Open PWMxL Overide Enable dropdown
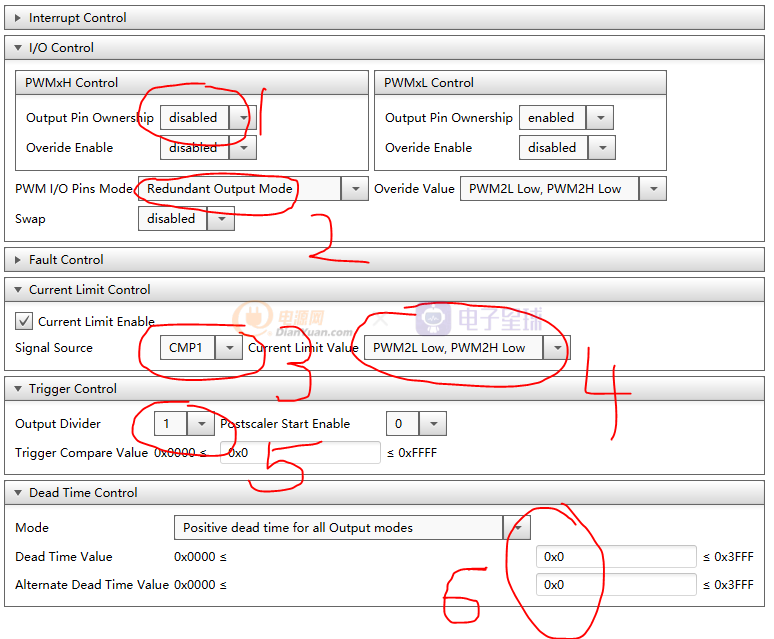The height and width of the screenshot is (639, 774). (x=601, y=148)
